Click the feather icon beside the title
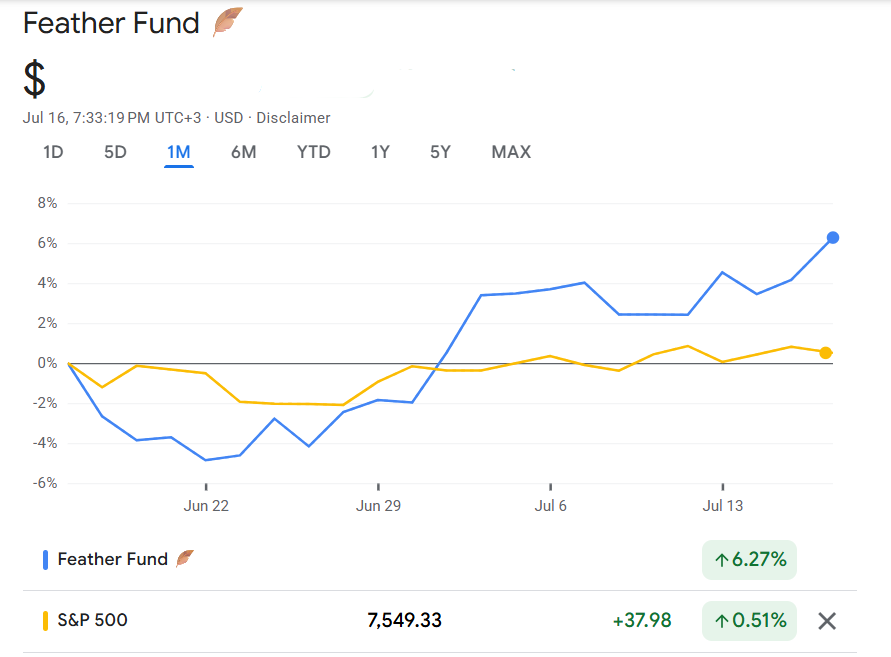The image size is (891, 657). (227, 22)
